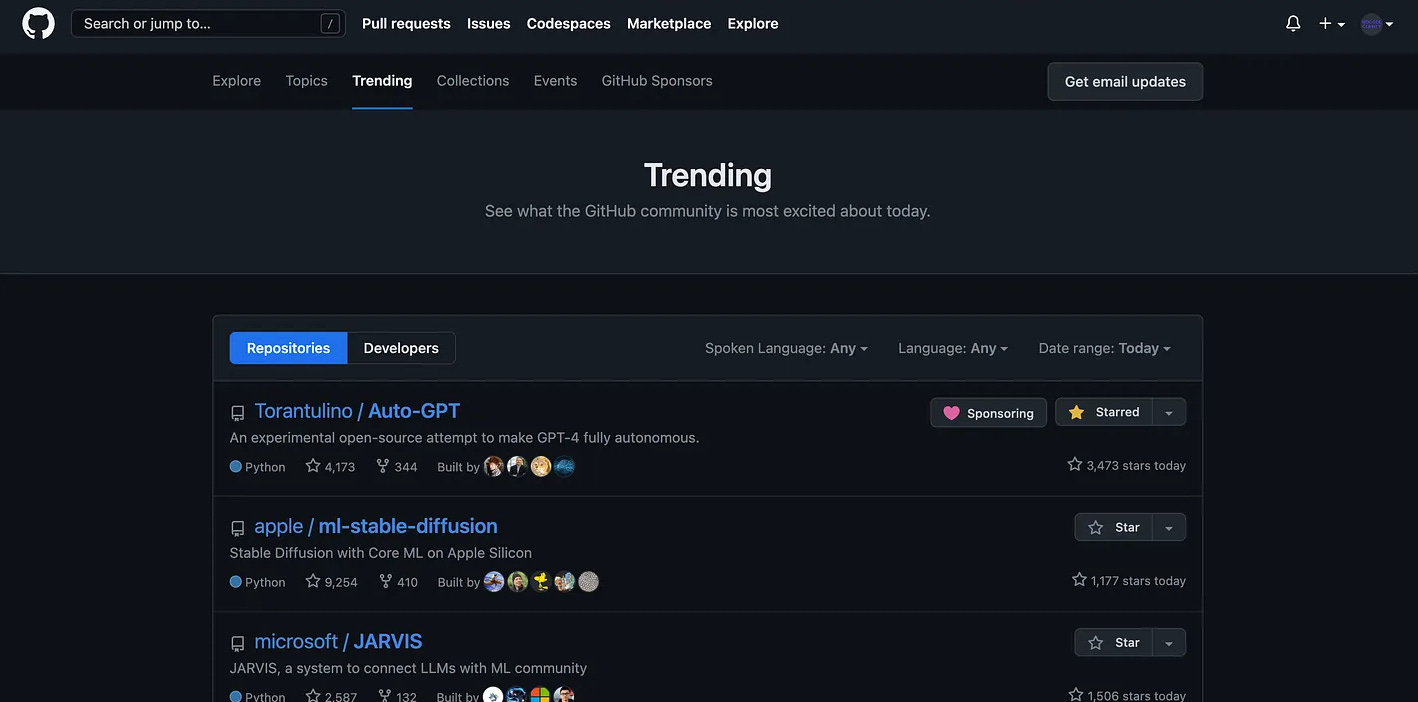The image size is (1418, 702).
Task: Click first contributor avatar on Auto-GPT
Action: (494, 466)
